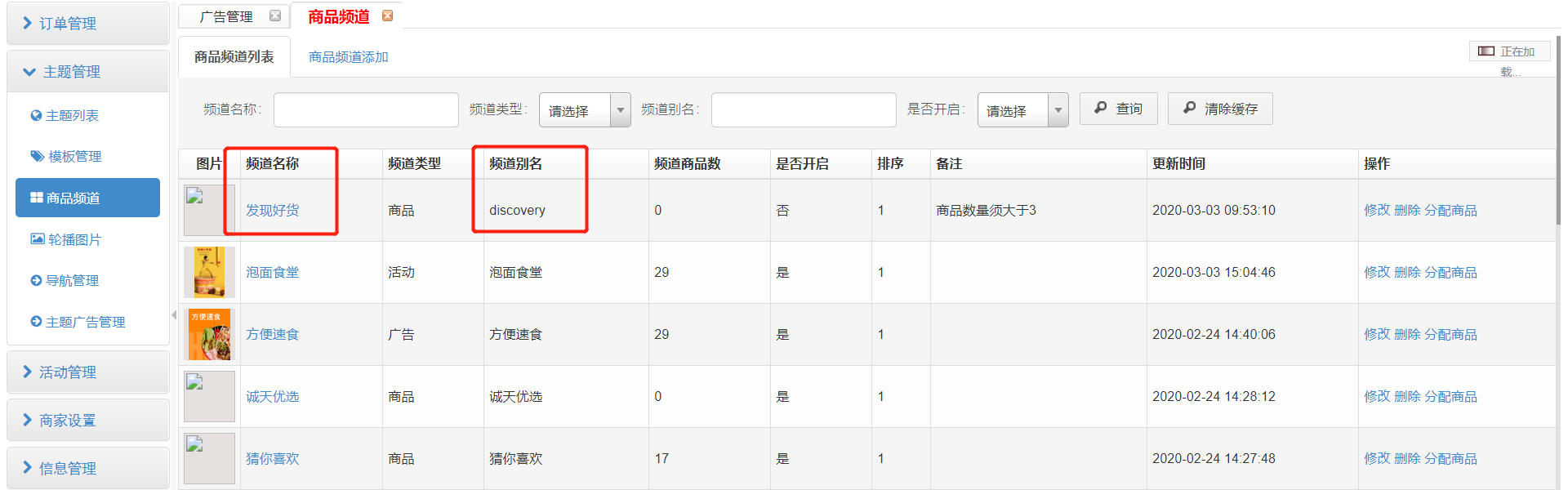Screen dimensions: 1568x490
Task: Expand the 商家设置 section
Action: [x=87, y=421]
